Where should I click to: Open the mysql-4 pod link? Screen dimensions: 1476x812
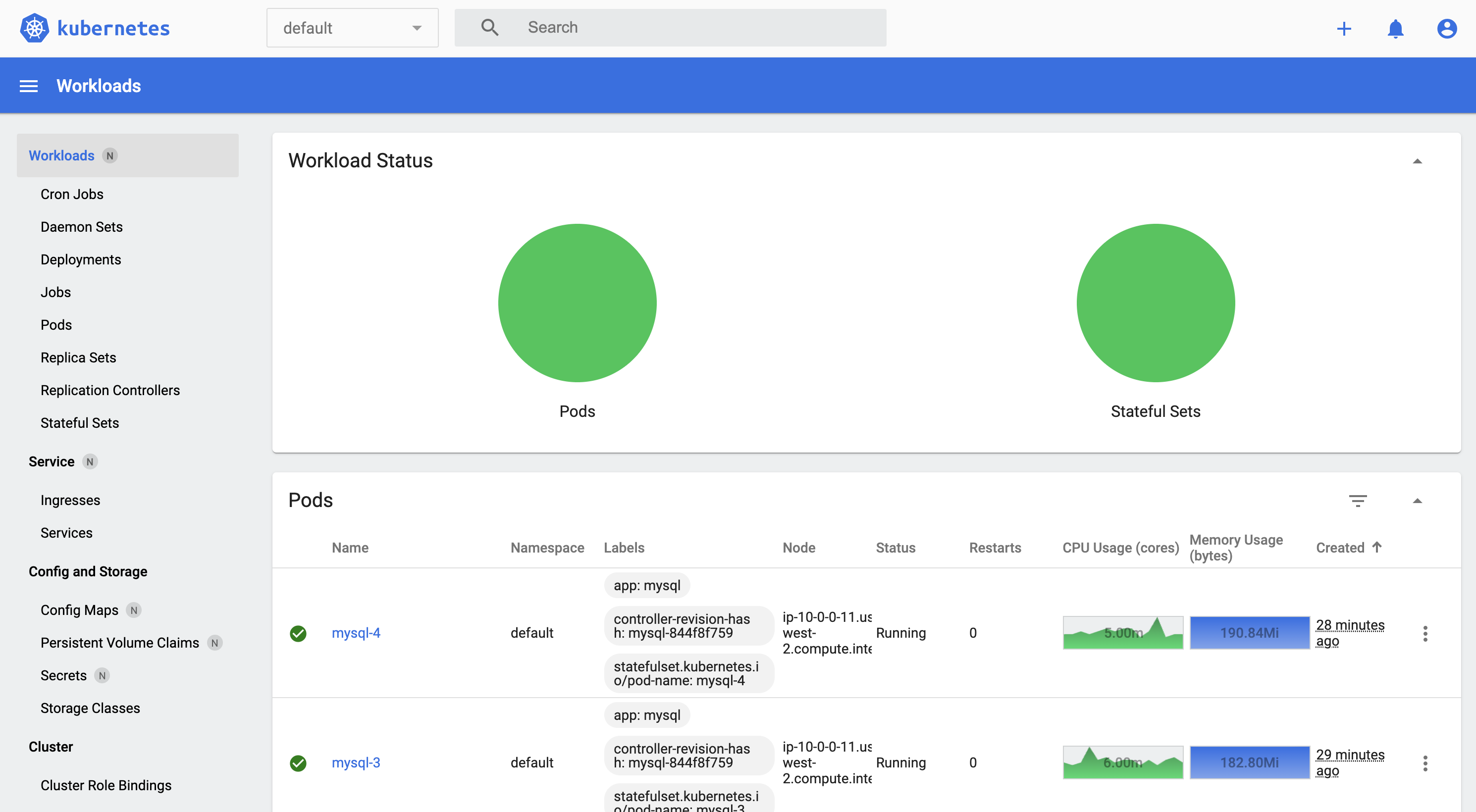pos(356,633)
